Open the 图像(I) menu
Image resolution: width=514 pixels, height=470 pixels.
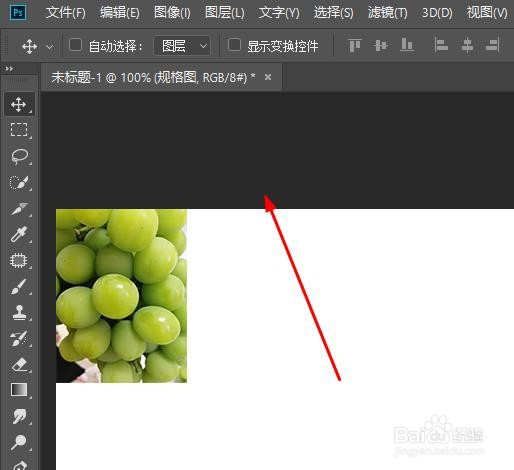(172, 13)
